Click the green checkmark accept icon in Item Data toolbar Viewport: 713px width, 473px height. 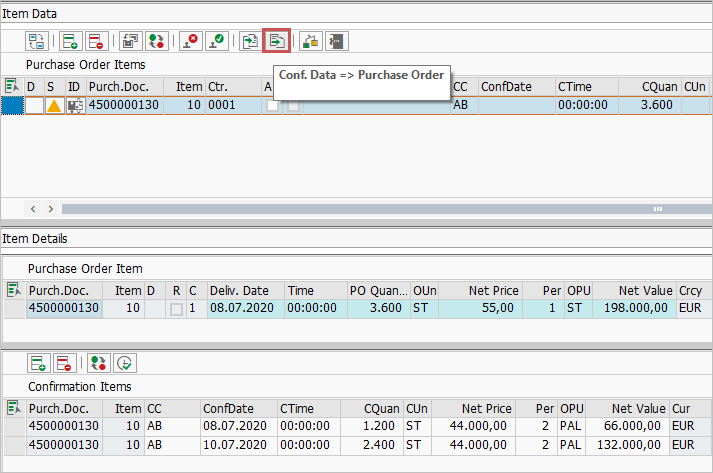[x=215, y=41]
